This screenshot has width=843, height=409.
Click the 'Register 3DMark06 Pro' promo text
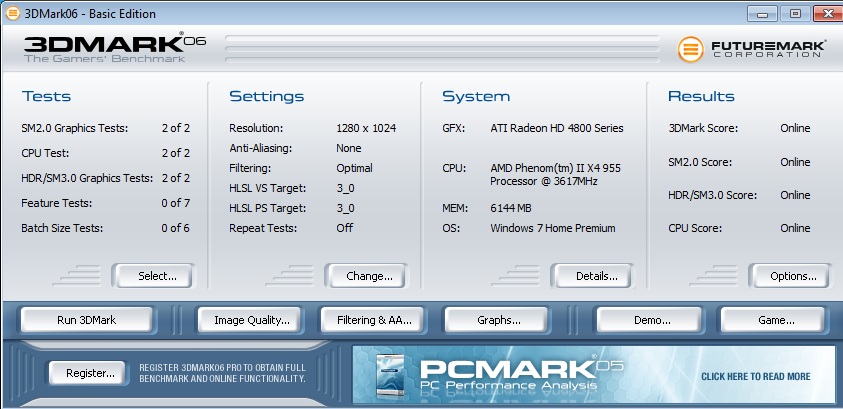point(223,374)
